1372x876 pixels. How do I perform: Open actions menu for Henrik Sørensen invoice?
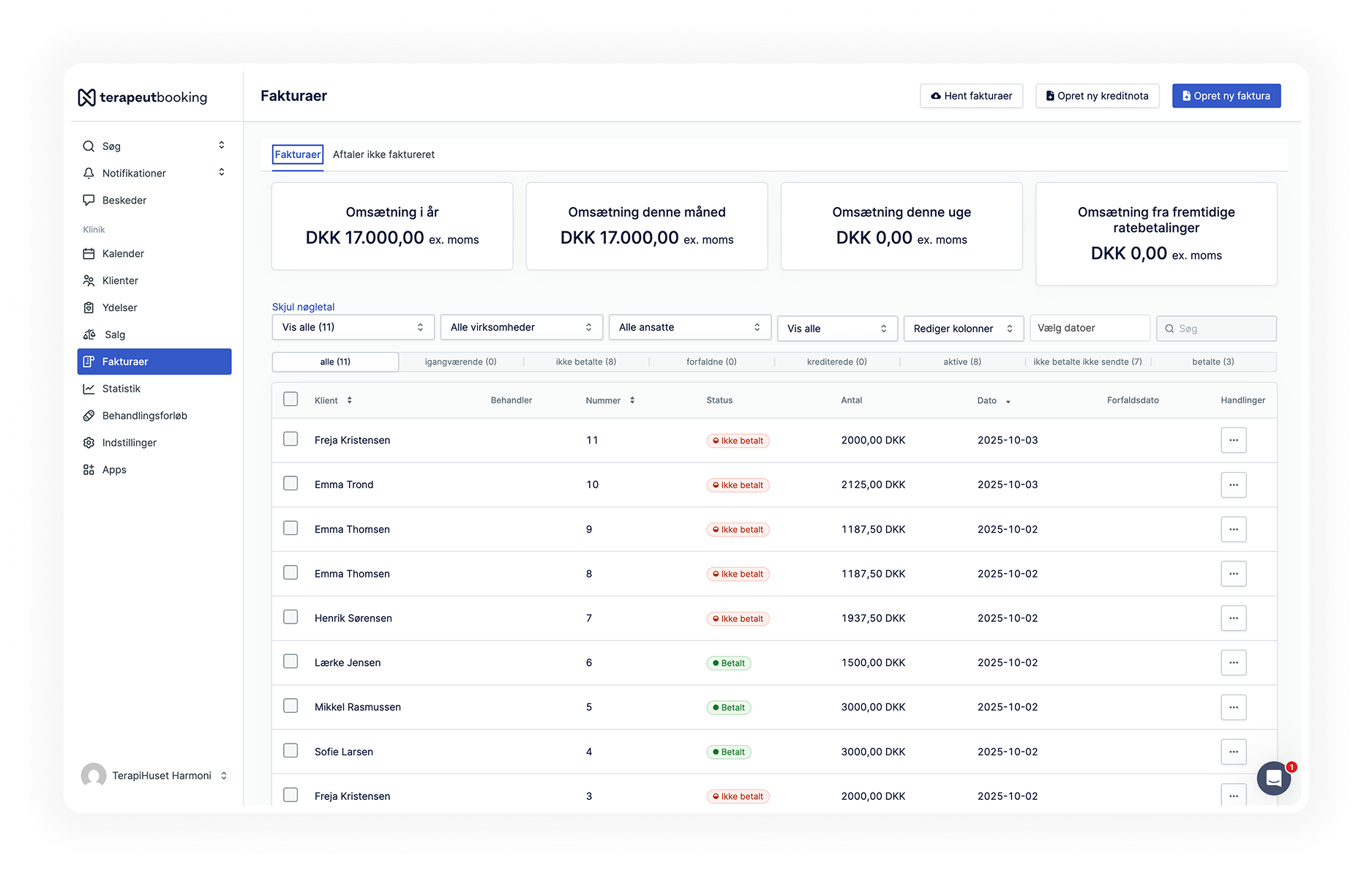pos(1234,618)
